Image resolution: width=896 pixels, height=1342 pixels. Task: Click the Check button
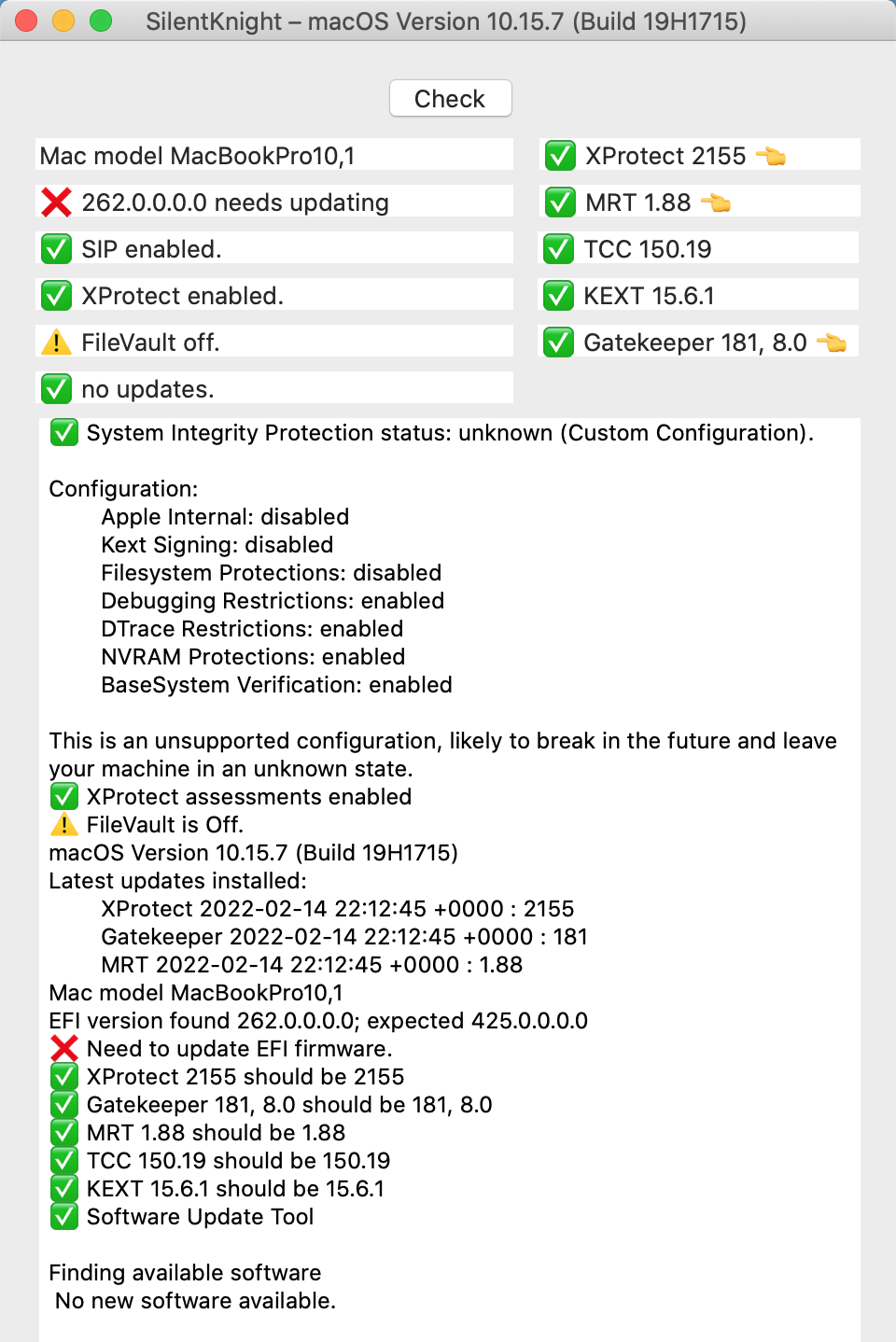click(x=450, y=99)
